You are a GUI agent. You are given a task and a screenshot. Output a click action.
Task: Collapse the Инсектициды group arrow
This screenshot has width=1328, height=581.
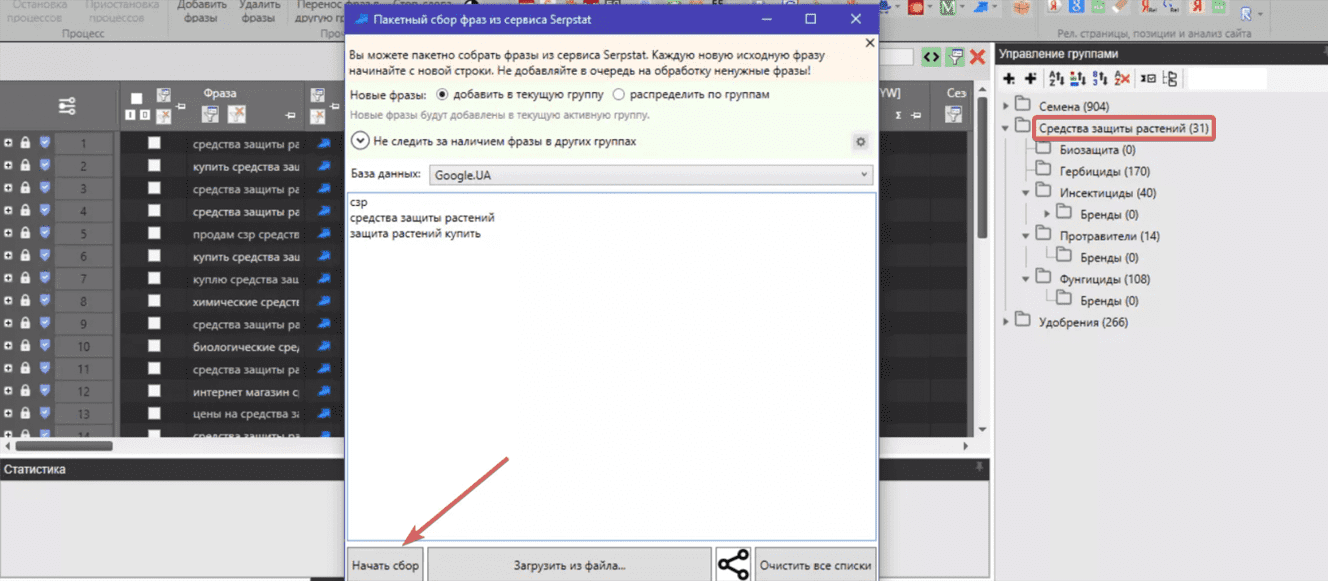[x=1026, y=193]
